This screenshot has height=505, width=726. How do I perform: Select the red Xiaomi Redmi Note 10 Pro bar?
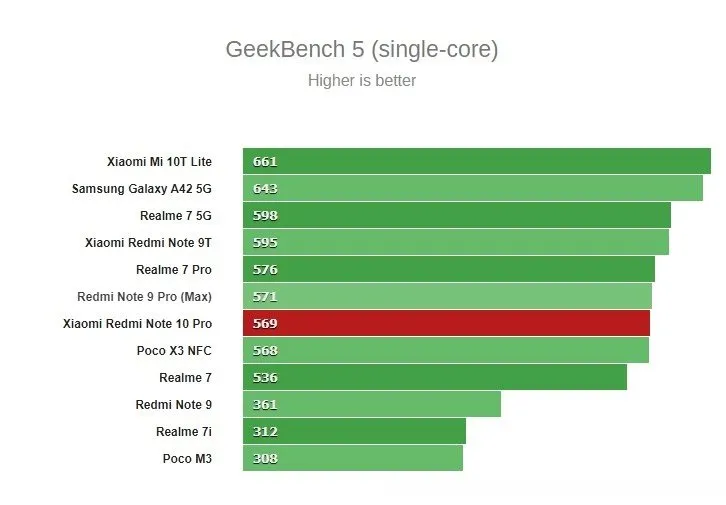[446, 323]
